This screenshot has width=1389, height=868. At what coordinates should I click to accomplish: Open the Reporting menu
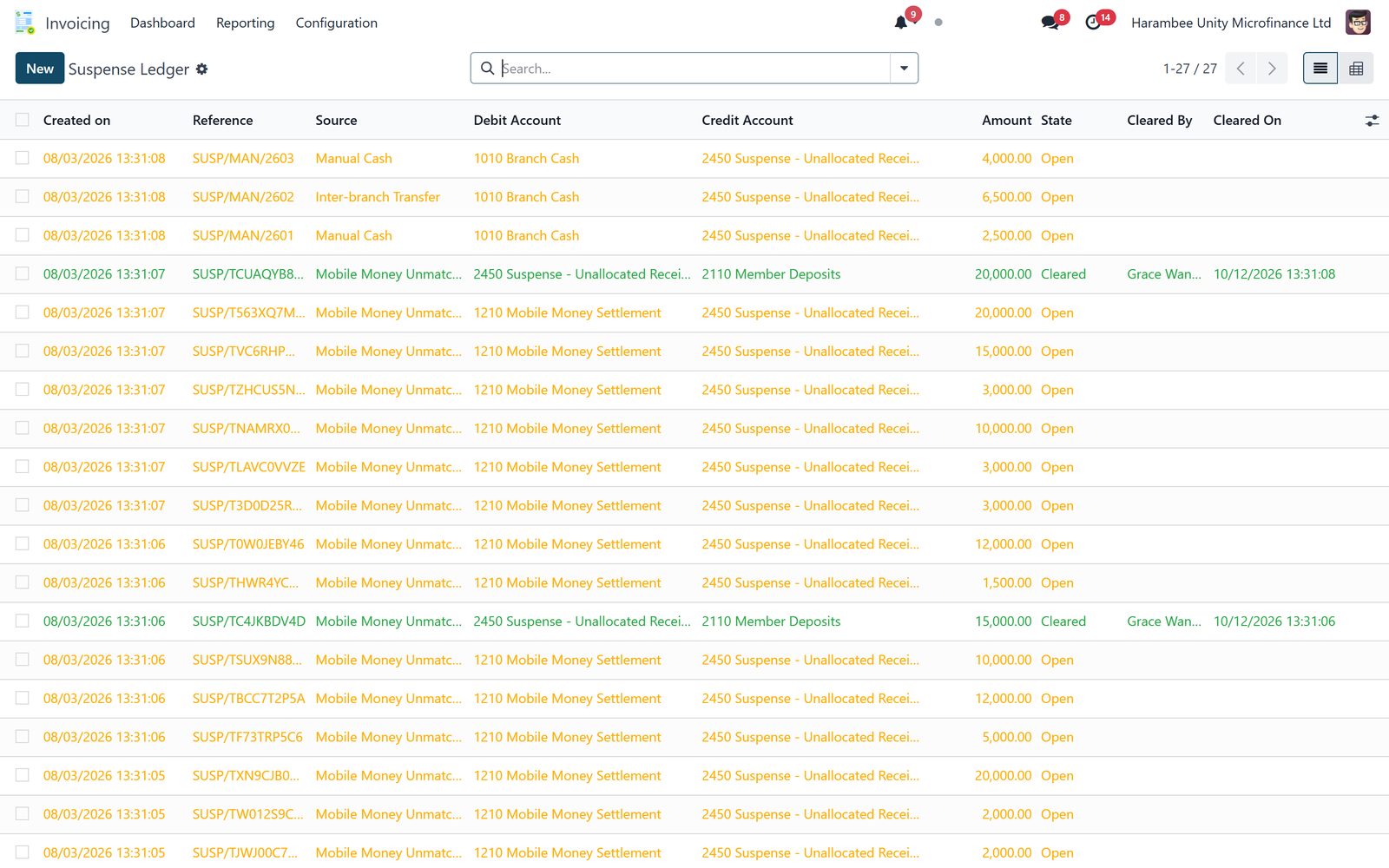(x=245, y=23)
